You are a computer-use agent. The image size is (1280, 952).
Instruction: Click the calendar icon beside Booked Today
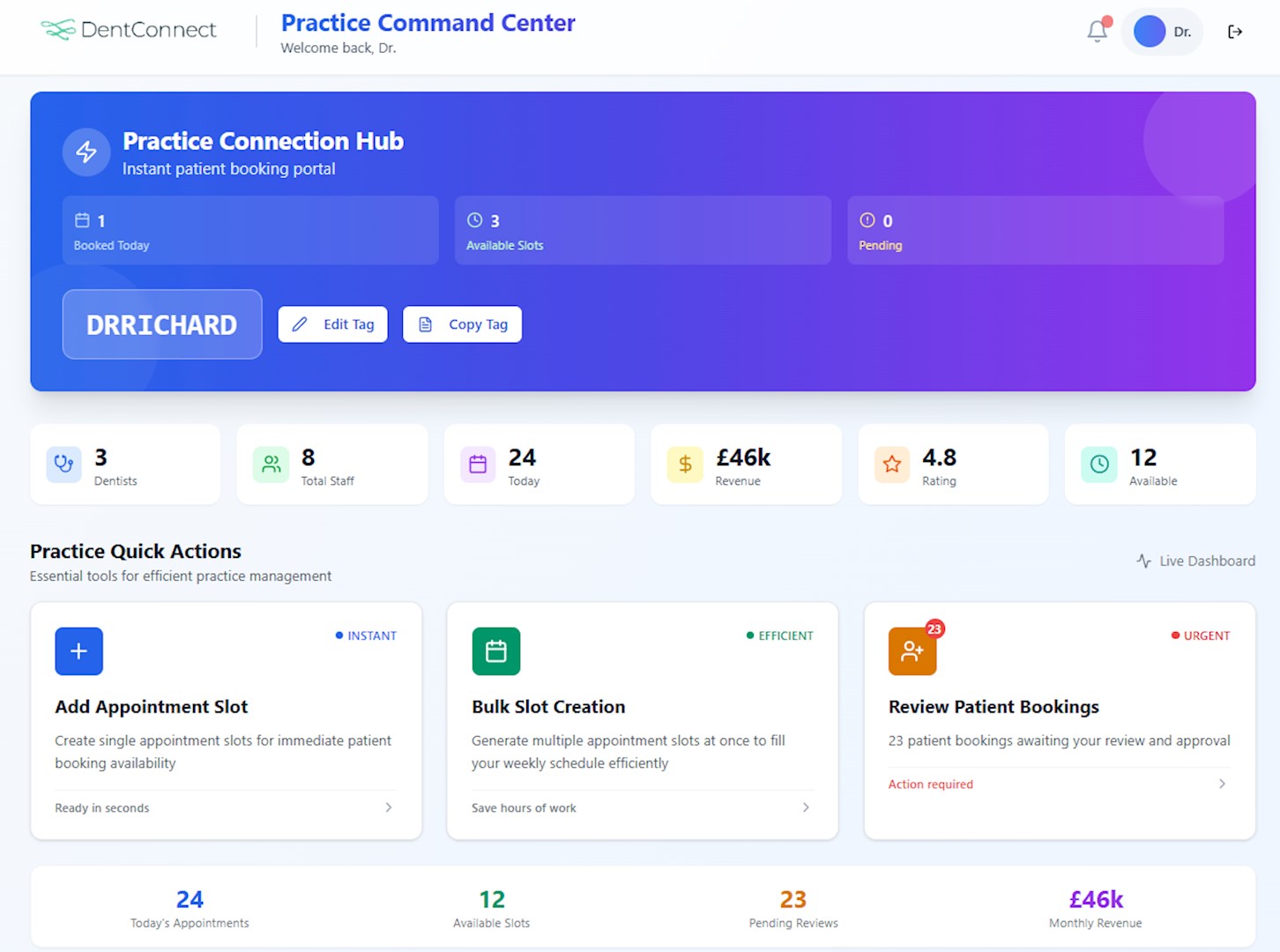[82, 220]
